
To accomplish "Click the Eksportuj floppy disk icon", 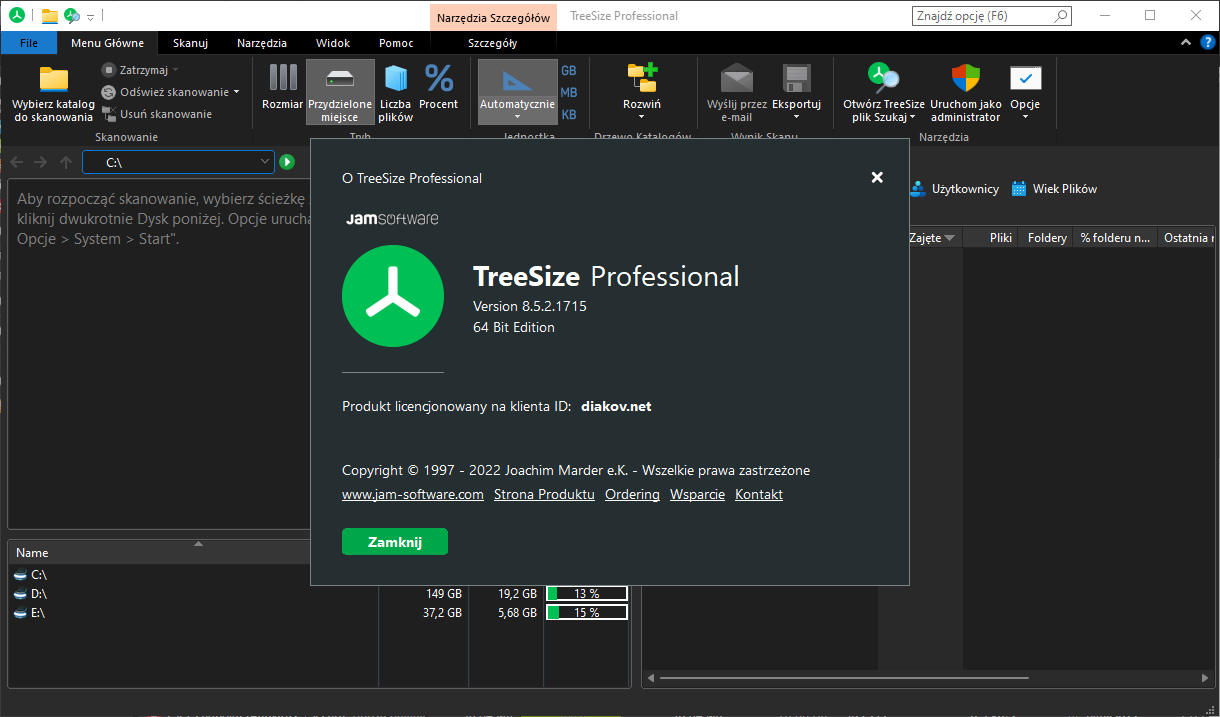I will click(x=796, y=78).
